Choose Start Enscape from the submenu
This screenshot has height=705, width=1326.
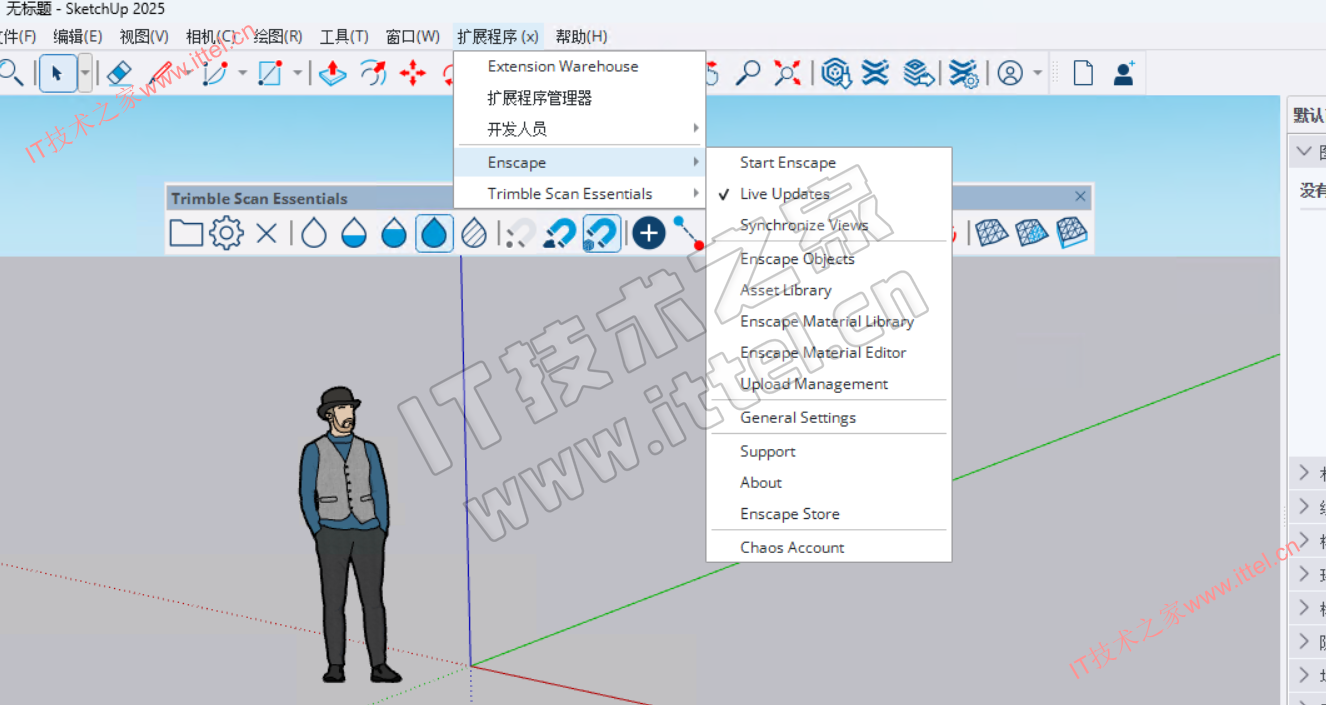click(x=787, y=163)
